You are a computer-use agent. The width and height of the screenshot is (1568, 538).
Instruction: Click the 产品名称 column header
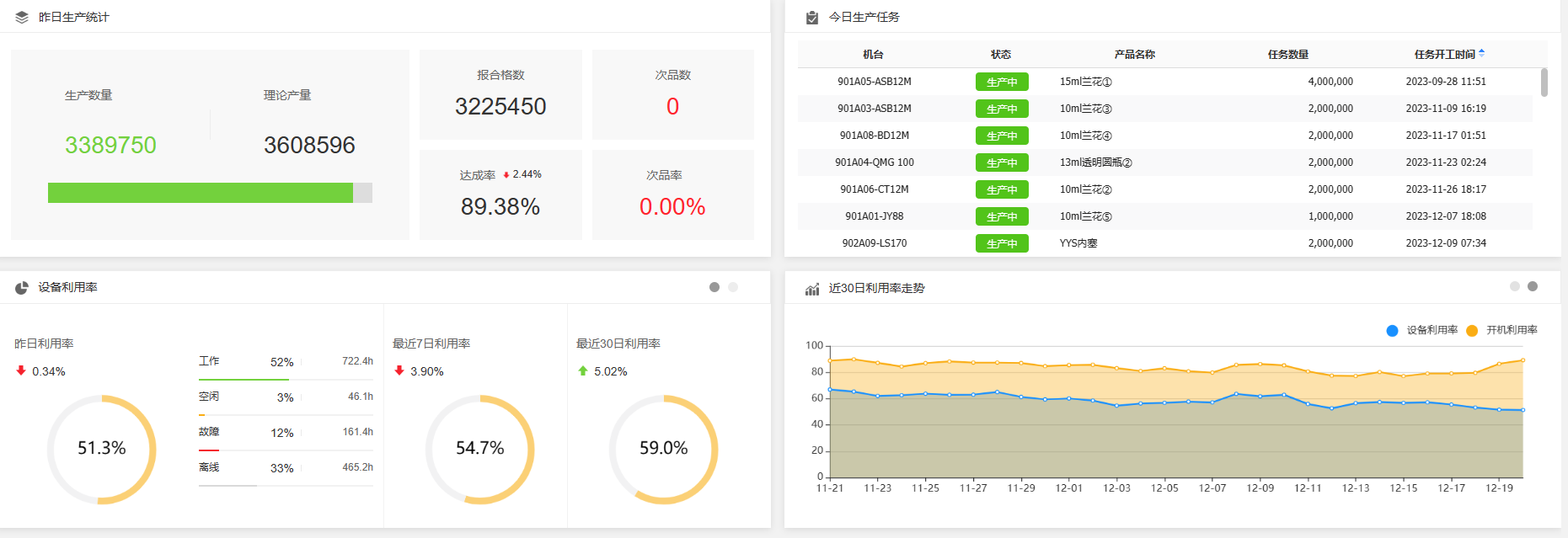pos(1134,55)
